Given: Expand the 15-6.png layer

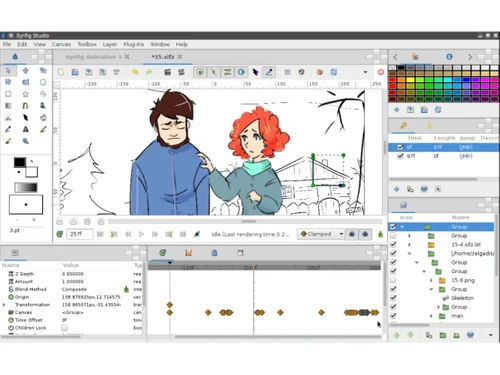Looking at the screenshot, I should point(431,280).
